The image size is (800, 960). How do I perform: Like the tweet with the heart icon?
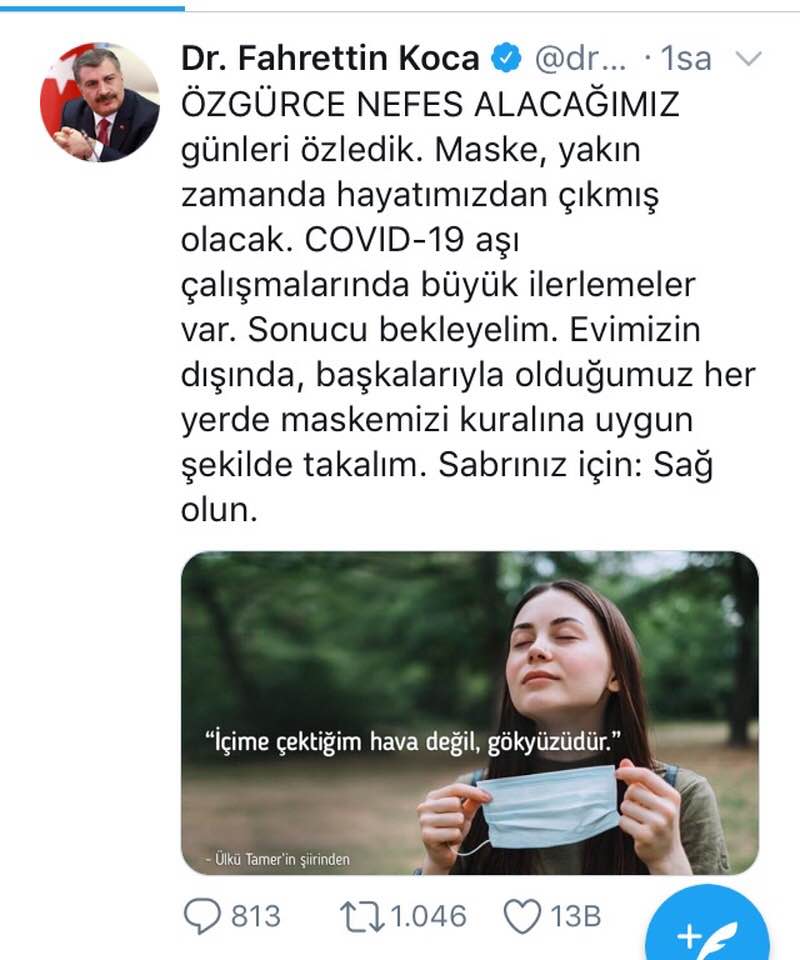tap(522, 916)
